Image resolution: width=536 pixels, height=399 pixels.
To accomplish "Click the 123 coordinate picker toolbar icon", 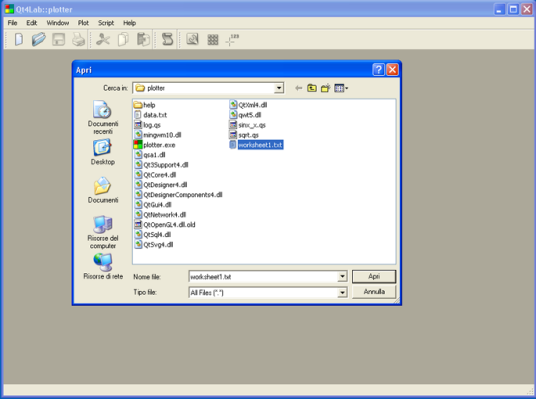I will click(232, 40).
